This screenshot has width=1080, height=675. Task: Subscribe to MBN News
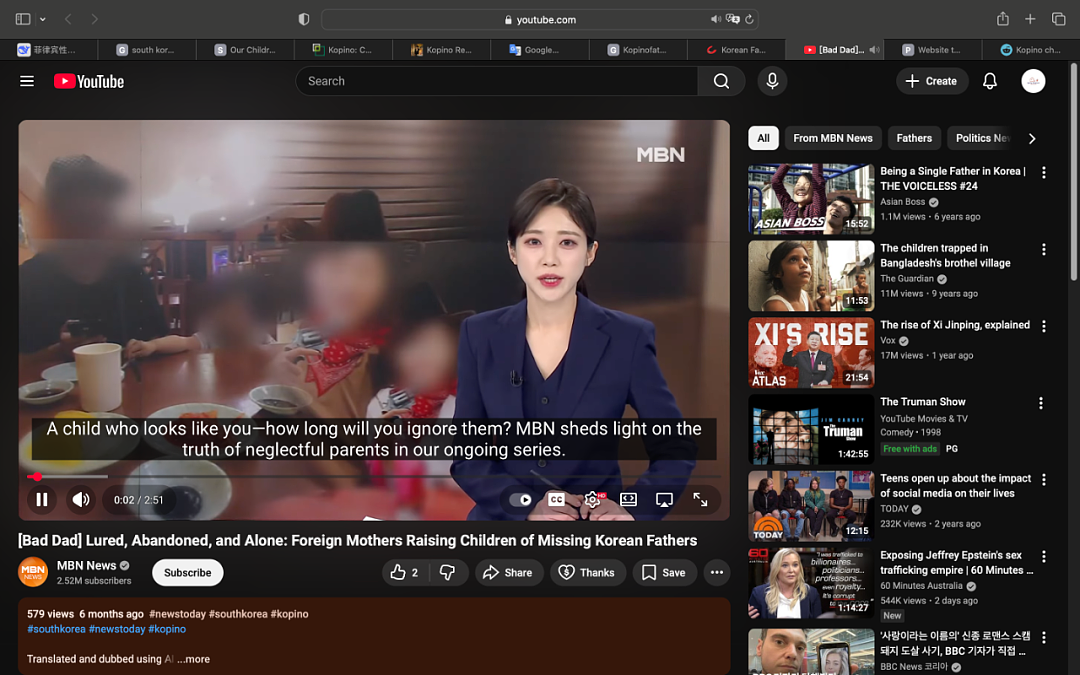pos(187,572)
